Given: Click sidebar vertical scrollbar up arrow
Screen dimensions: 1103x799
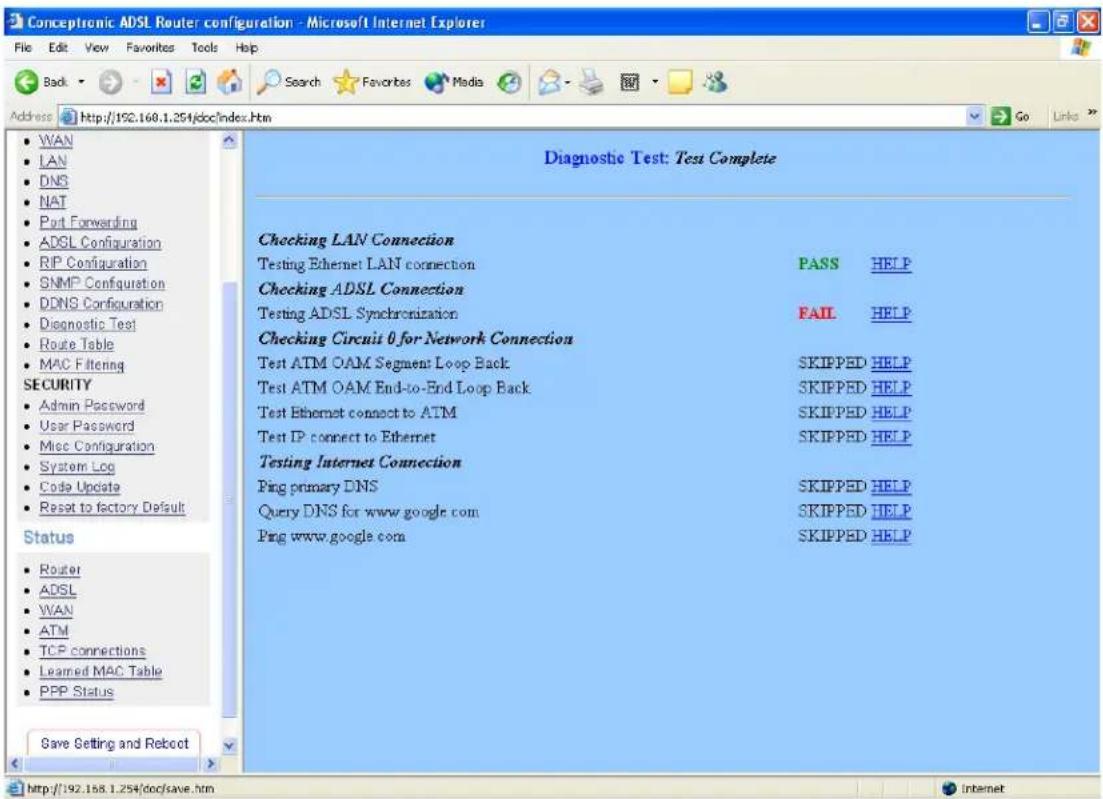Looking at the screenshot, I should click(229, 141).
